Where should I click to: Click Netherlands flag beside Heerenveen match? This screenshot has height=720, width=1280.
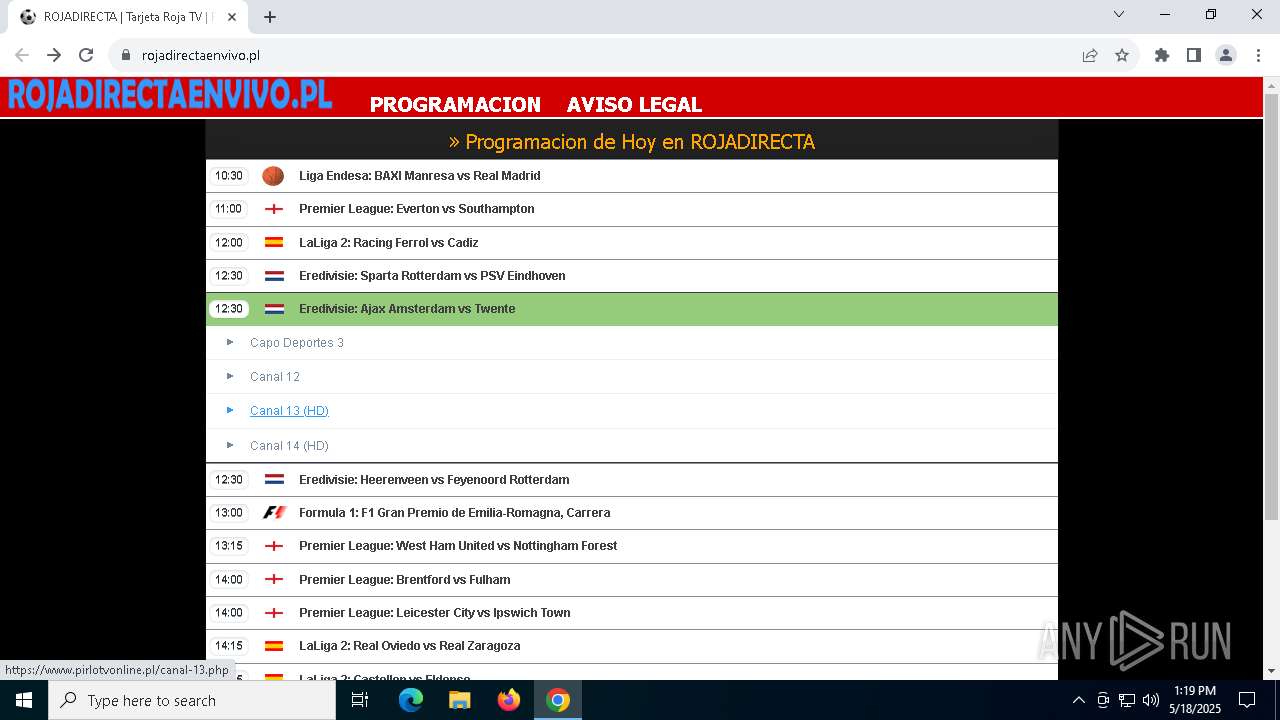[x=274, y=479]
